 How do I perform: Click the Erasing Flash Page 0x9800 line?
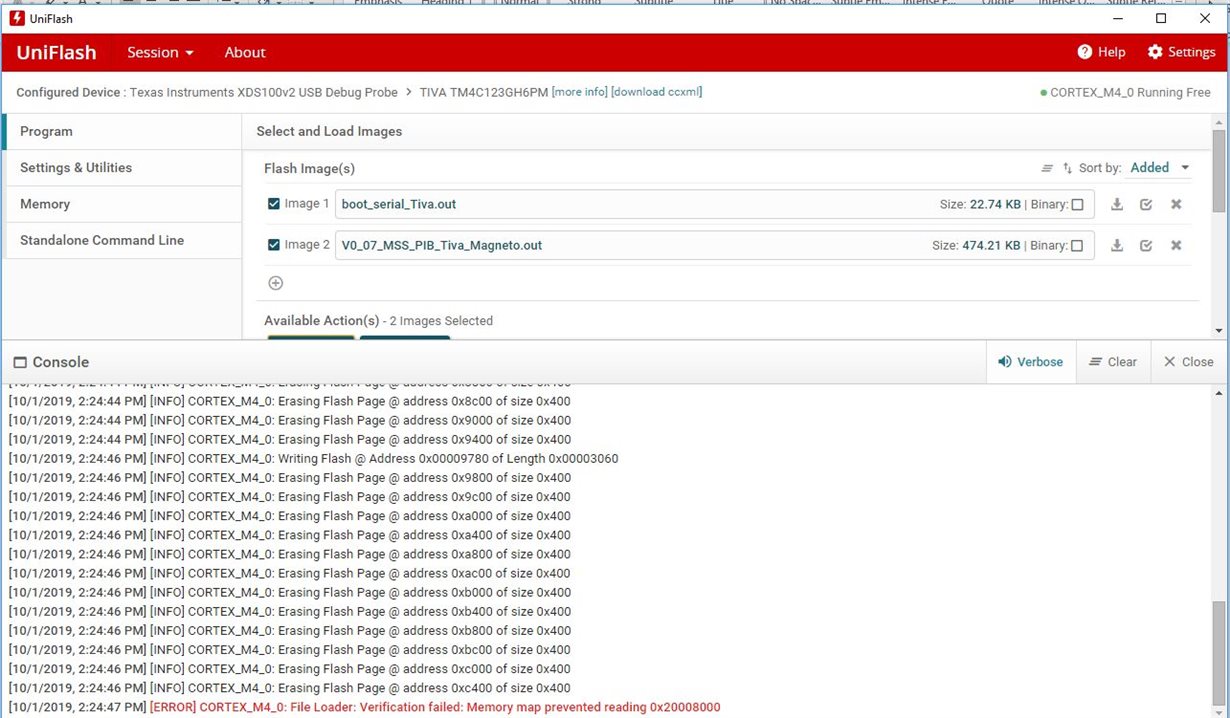[x=290, y=477]
